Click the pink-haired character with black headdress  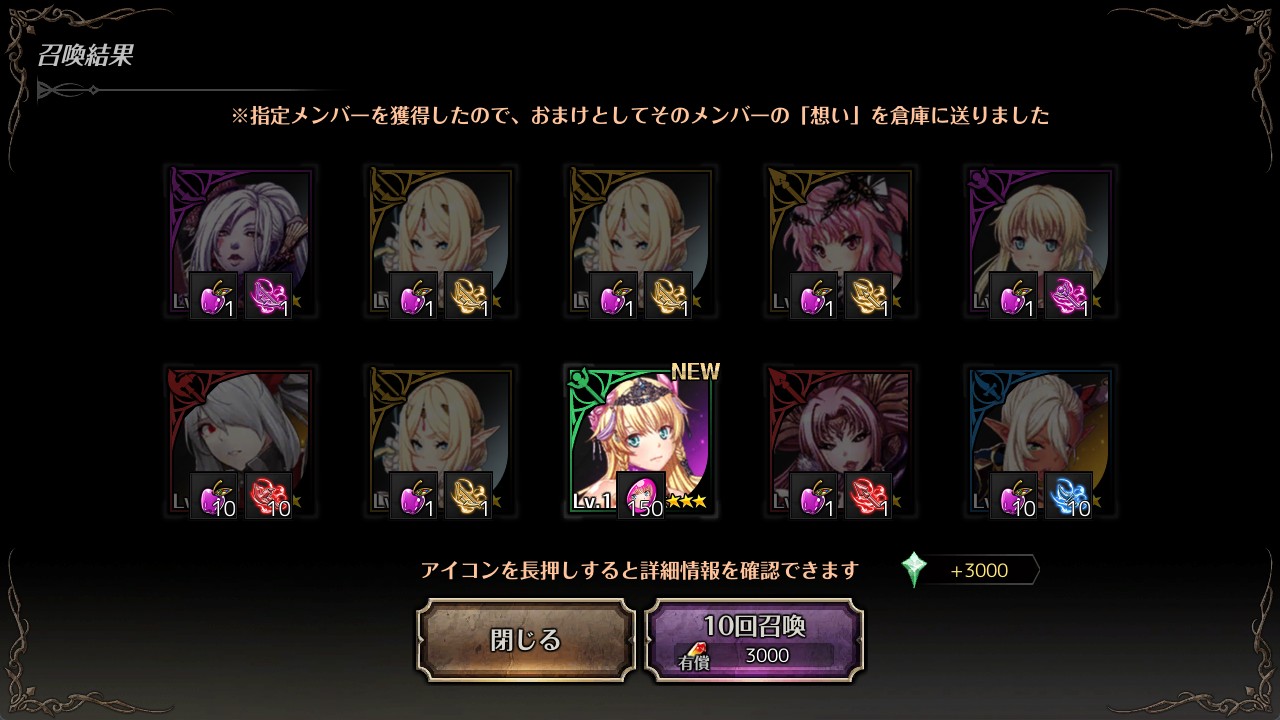click(x=840, y=241)
